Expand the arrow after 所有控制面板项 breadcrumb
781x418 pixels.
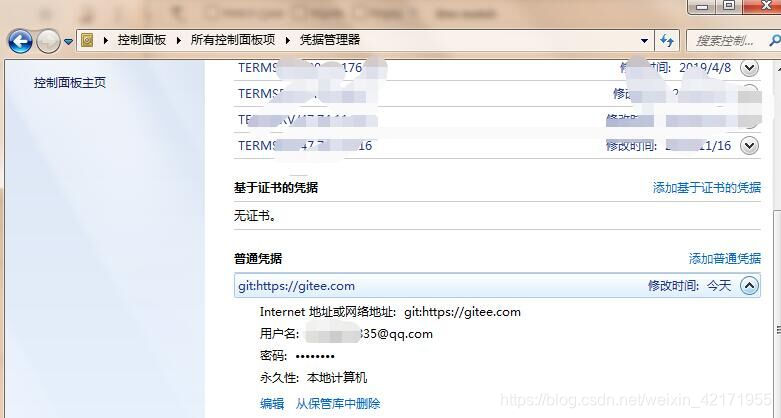coord(287,40)
